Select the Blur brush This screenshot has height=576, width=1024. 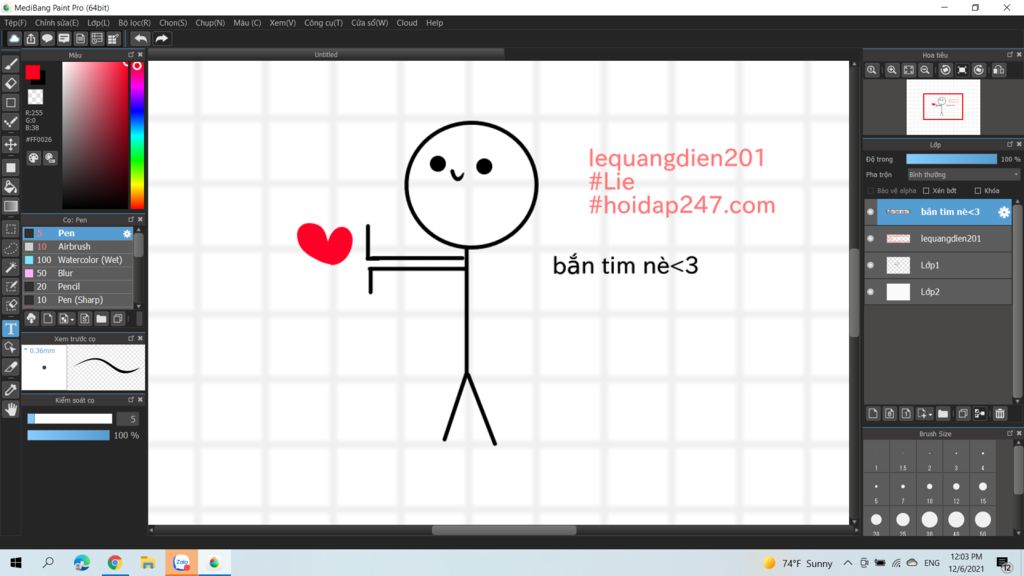[78, 274]
